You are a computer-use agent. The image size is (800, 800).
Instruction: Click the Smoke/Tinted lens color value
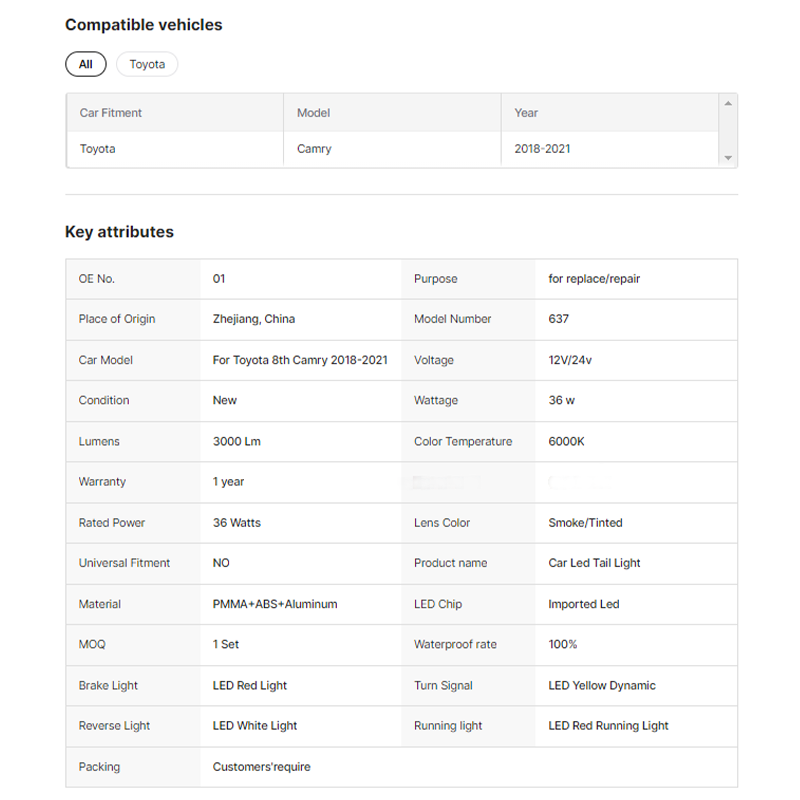click(585, 522)
